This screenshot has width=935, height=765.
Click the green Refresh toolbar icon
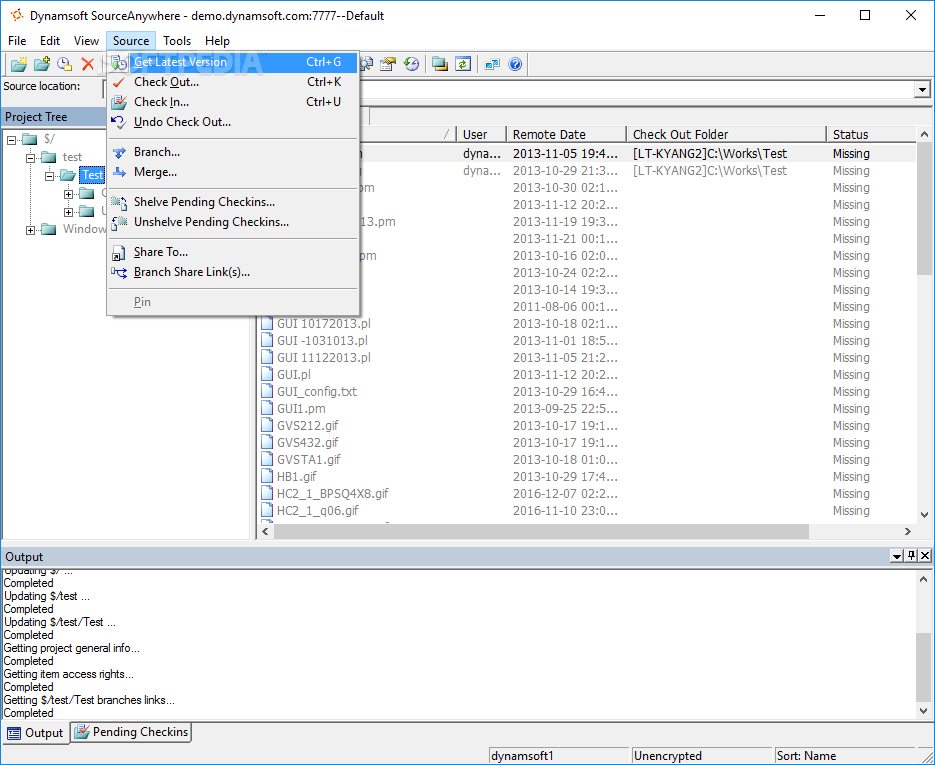463,64
